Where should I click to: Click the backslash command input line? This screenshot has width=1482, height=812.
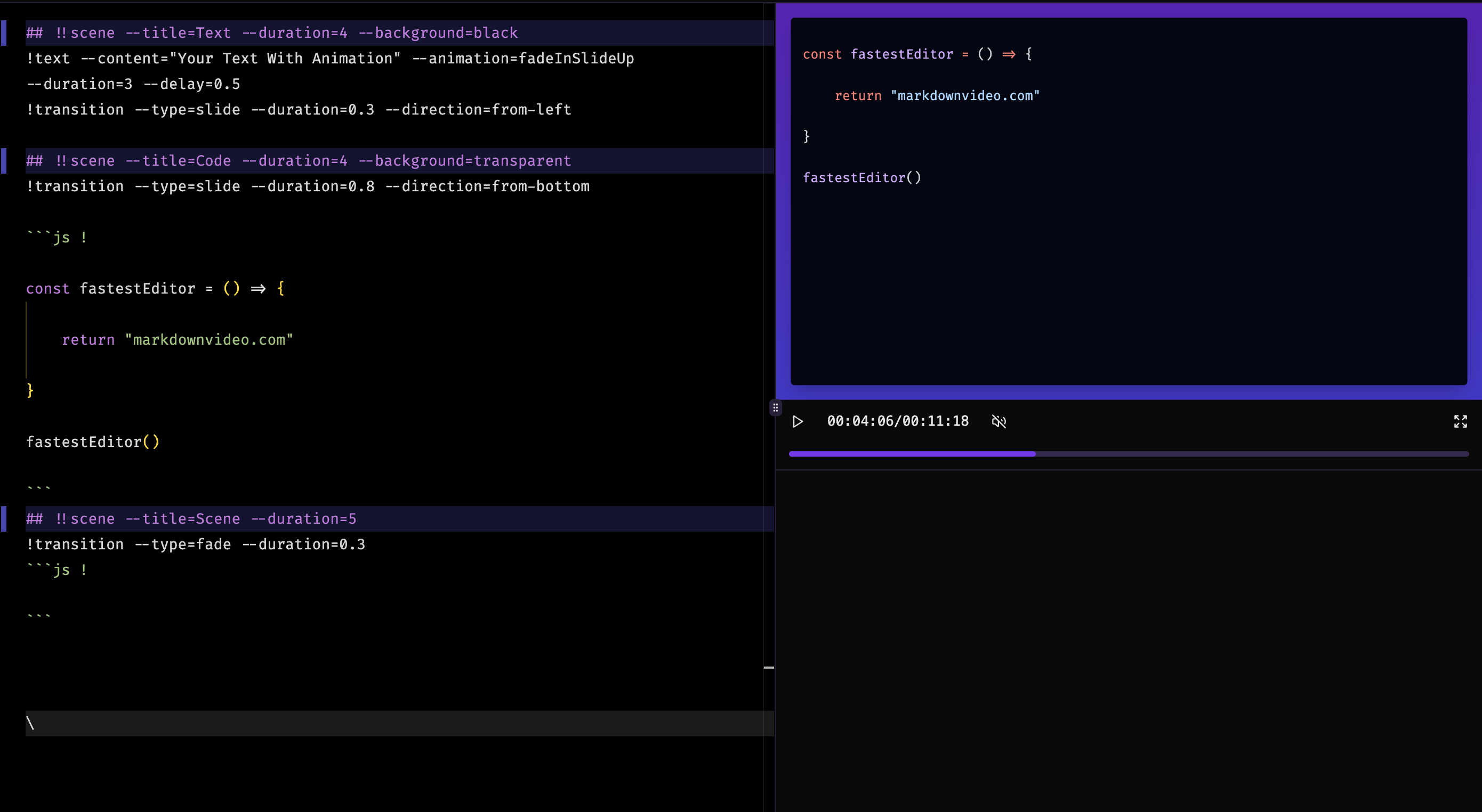click(399, 724)
